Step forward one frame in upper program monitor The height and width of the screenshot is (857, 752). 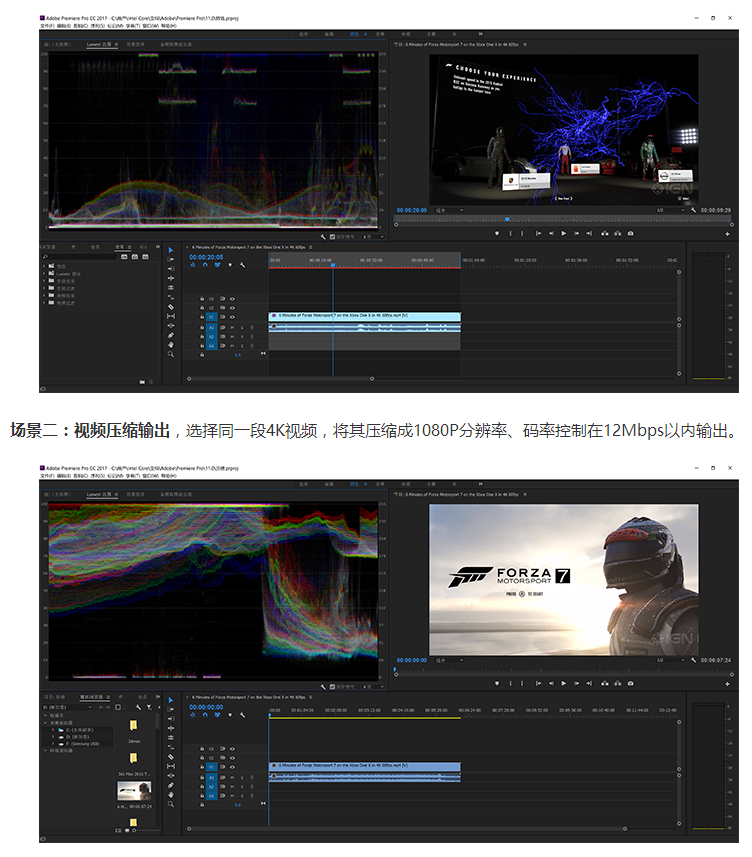click(x=577, y=233)
